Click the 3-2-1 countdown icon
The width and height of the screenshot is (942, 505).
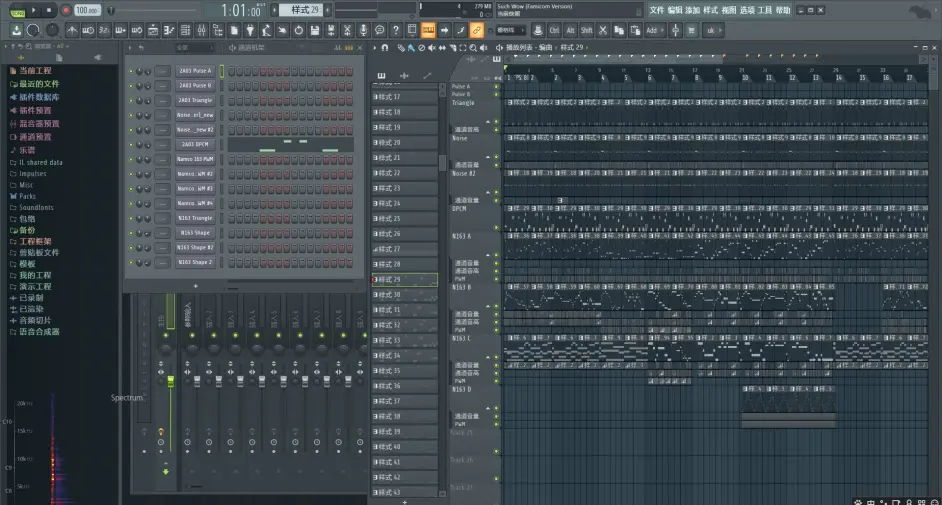(x=104, y=30)
